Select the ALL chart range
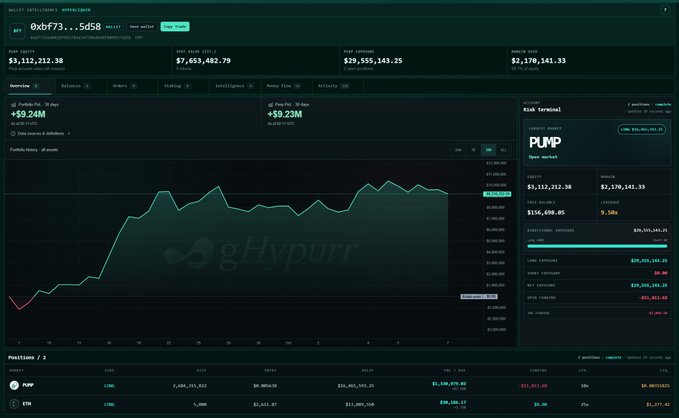 [503, 150]
